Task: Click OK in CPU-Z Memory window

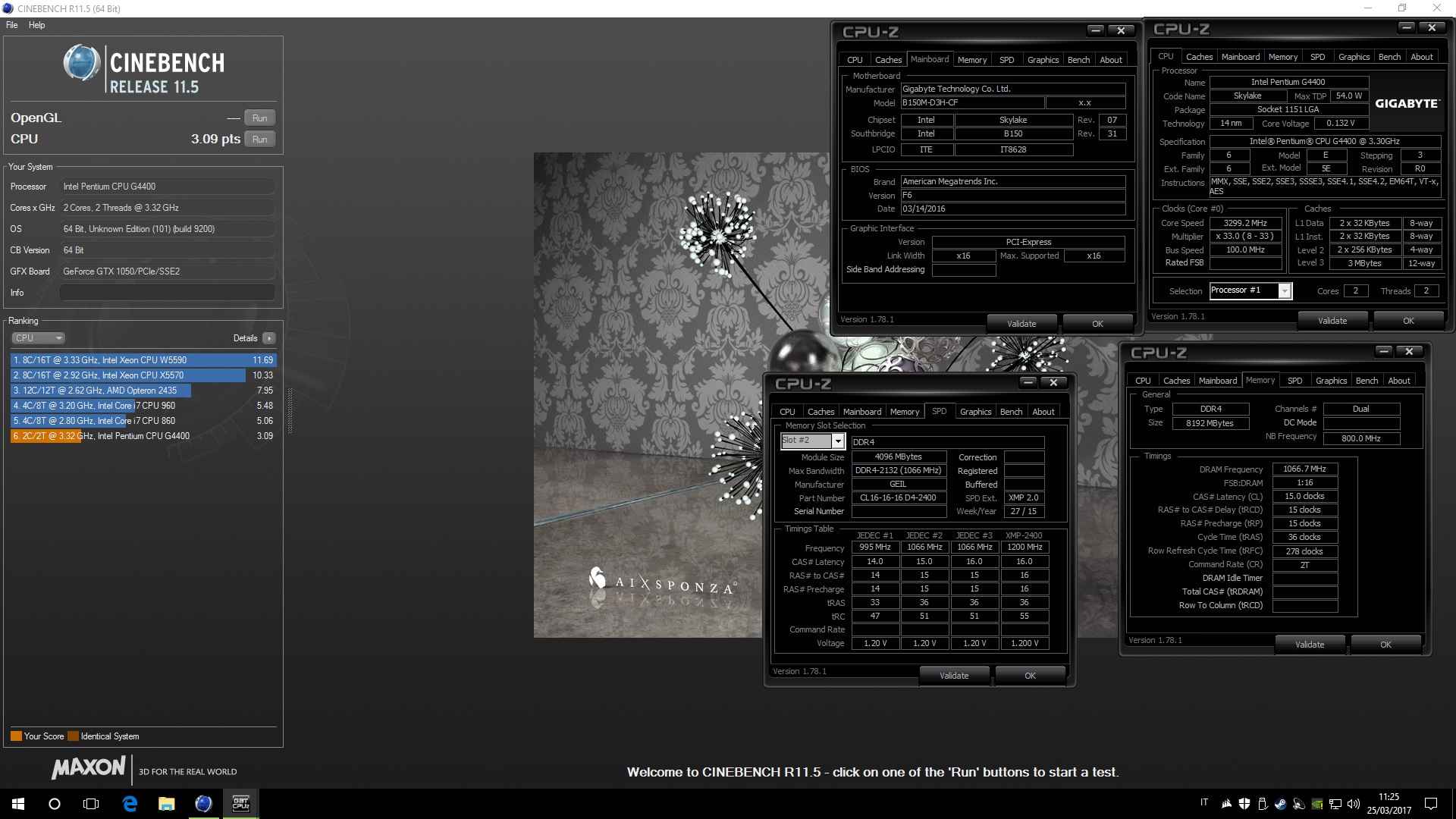Action: (1385, 645)
